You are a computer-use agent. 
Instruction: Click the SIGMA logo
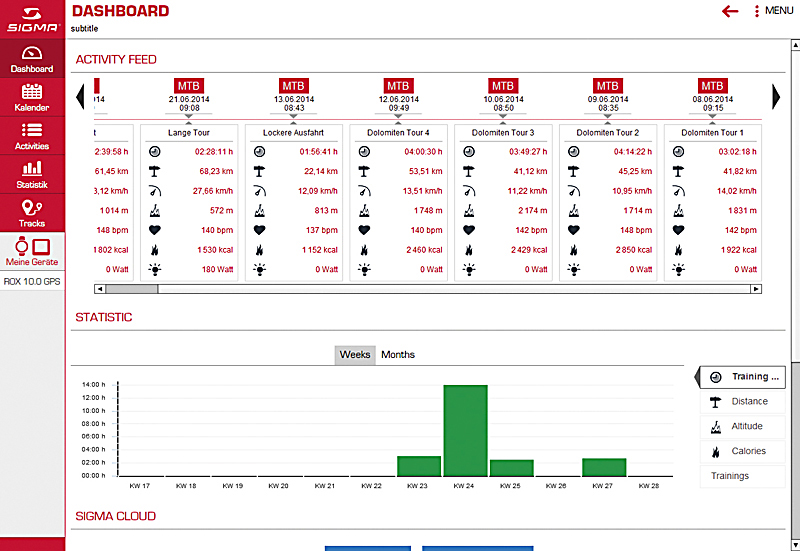(32, 21)
